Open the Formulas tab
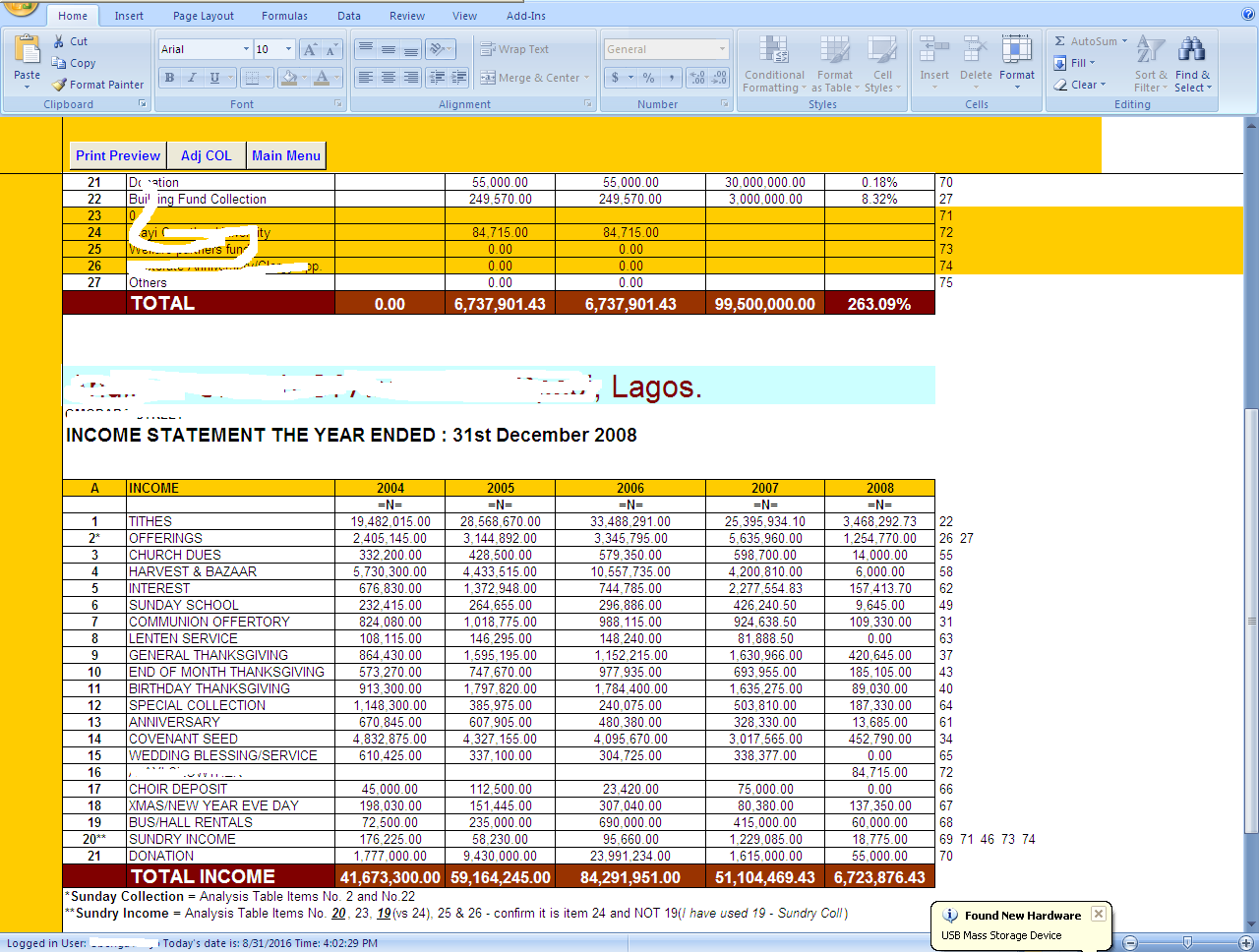 click(x=284, y=16)
